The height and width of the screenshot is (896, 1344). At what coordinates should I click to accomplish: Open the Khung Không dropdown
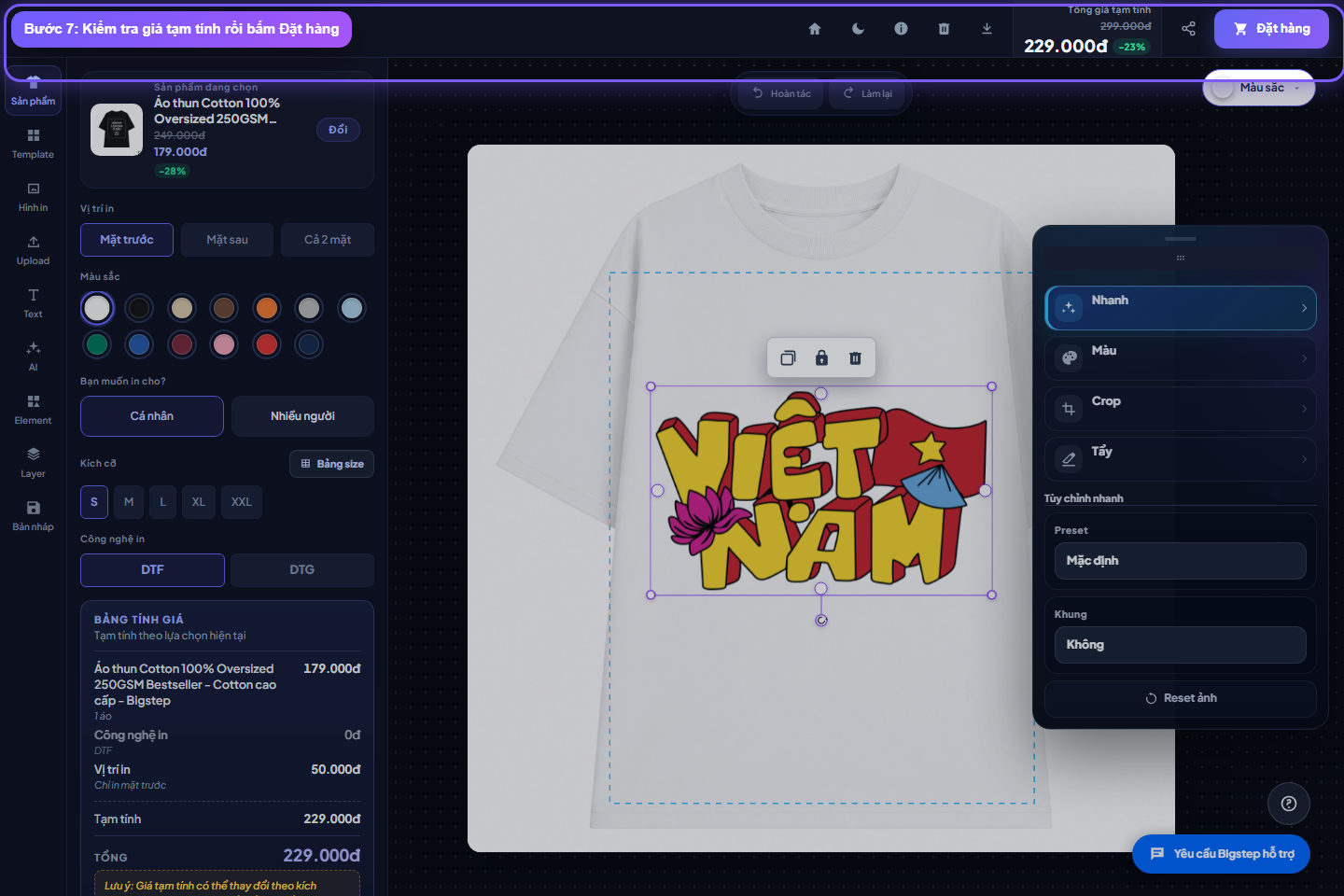[1181, 645]
